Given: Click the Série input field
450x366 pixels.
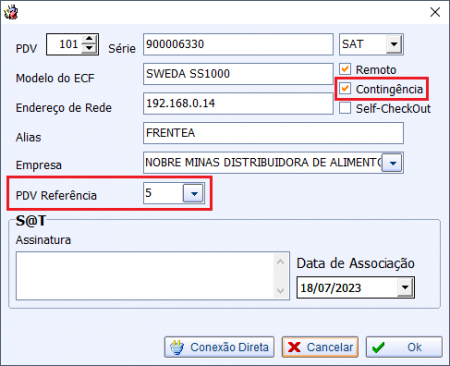Looking at the screenshot, I should 238,44.
